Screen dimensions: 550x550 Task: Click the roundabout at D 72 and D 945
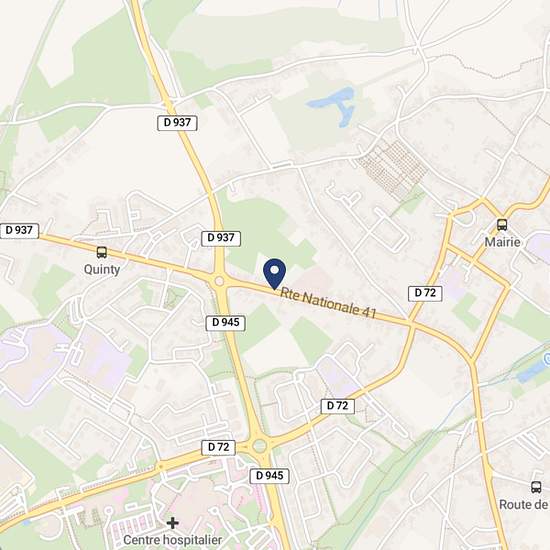(x=260, y=446)
